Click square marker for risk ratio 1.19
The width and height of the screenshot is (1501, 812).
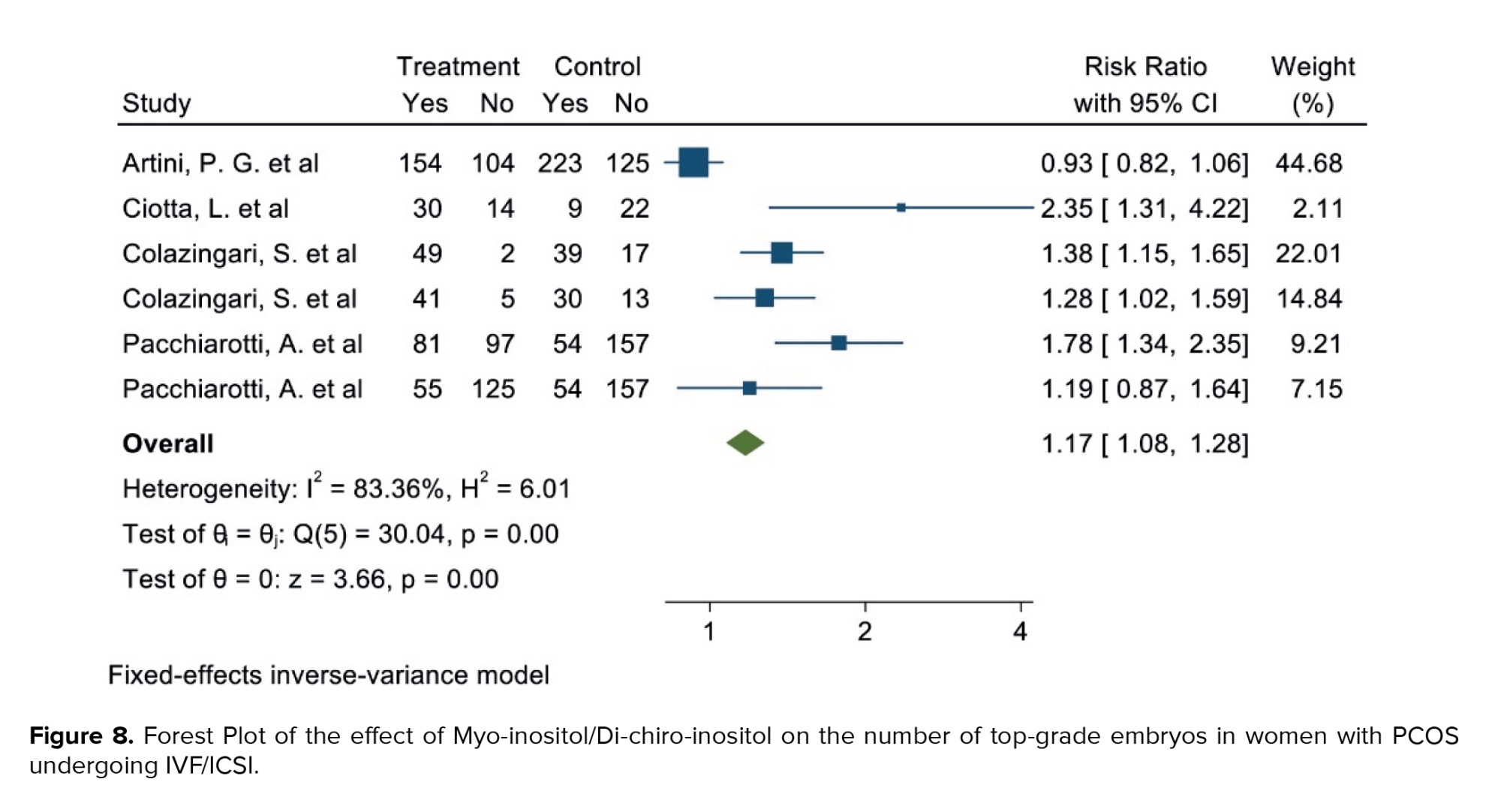(x=749, y=388)
